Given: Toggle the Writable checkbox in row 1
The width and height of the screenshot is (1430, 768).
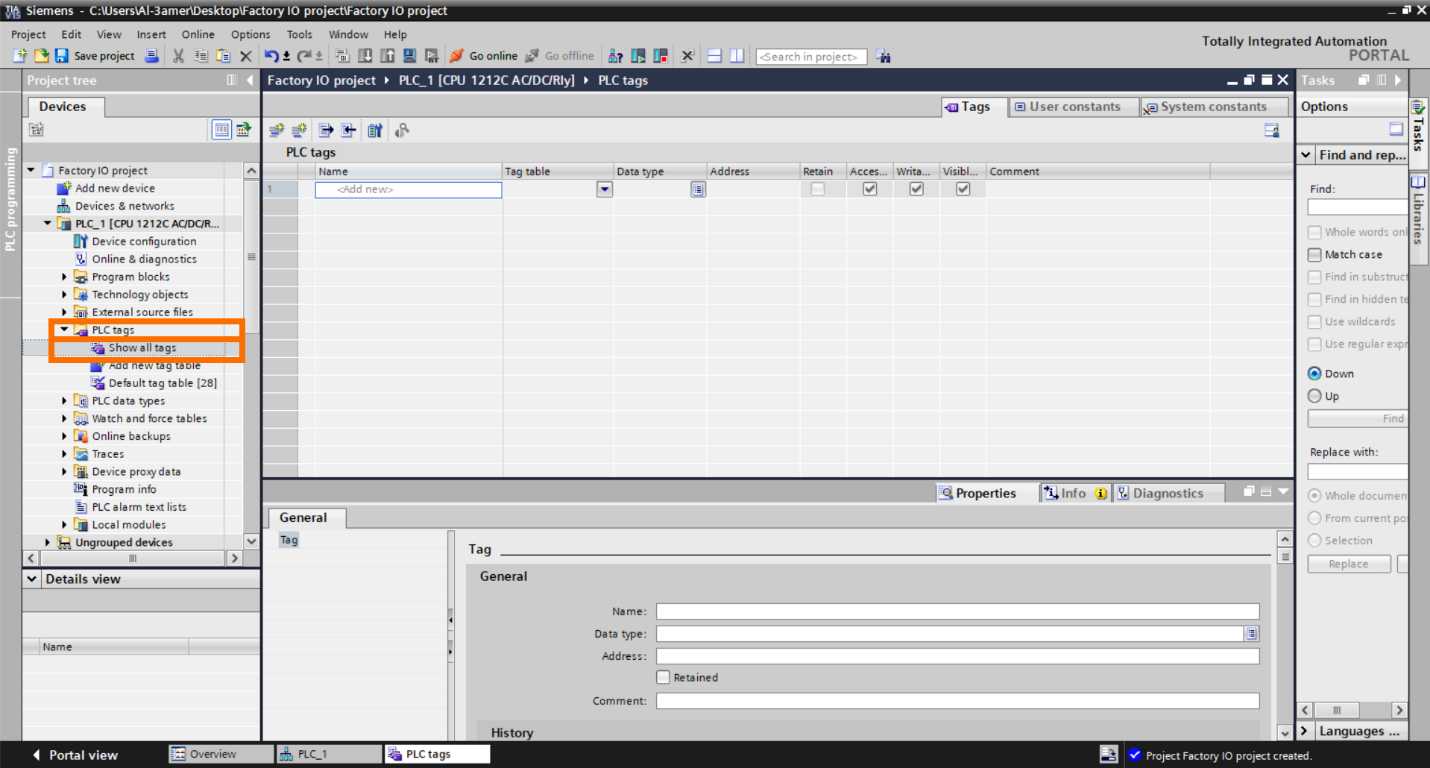Looking at the screenshot, I should 916,189.
